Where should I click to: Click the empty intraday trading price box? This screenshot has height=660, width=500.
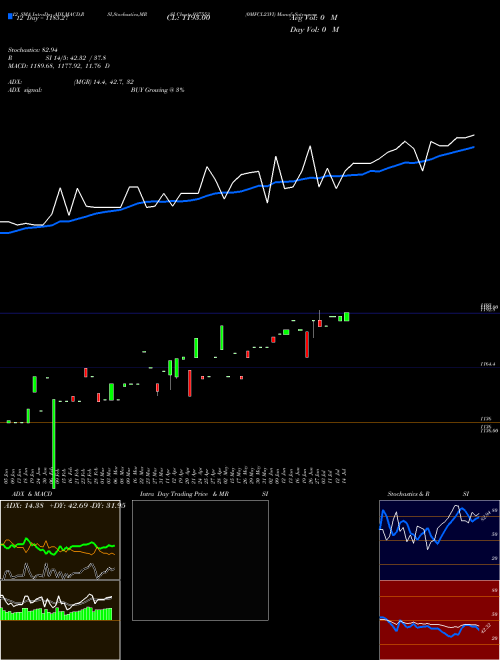pos(200,560)
